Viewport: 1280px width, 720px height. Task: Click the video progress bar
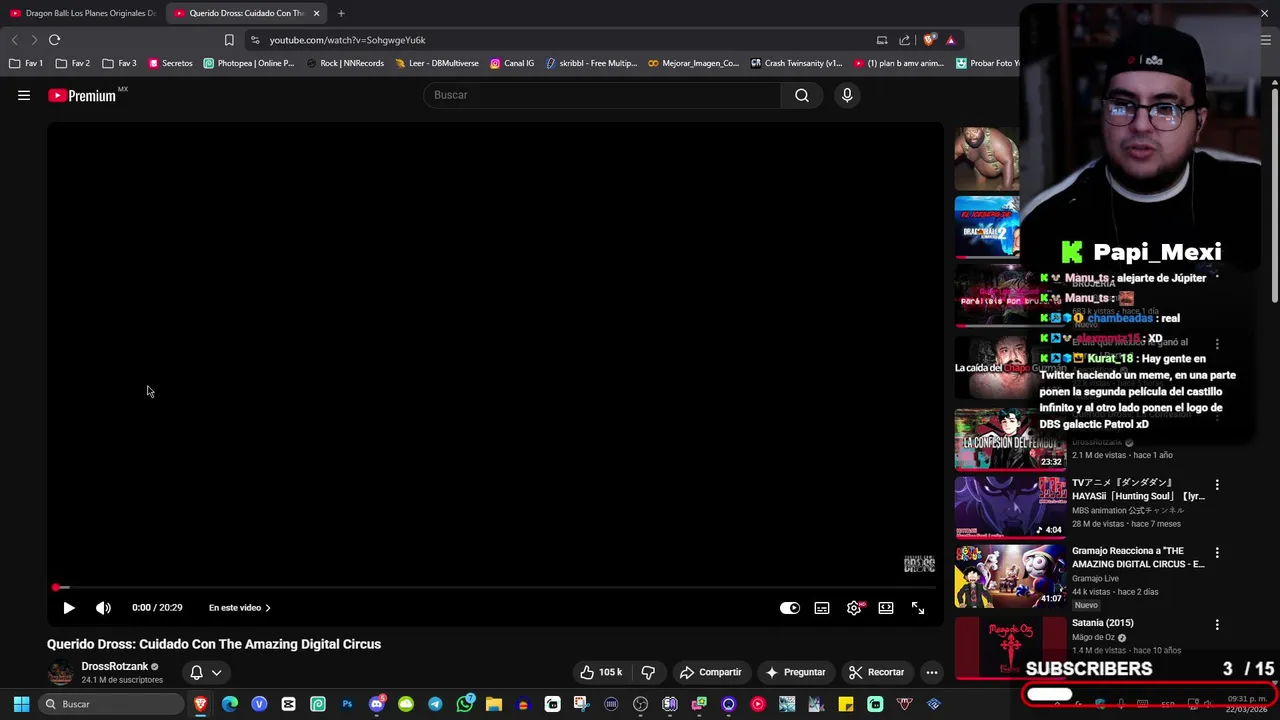click(495, 588)
